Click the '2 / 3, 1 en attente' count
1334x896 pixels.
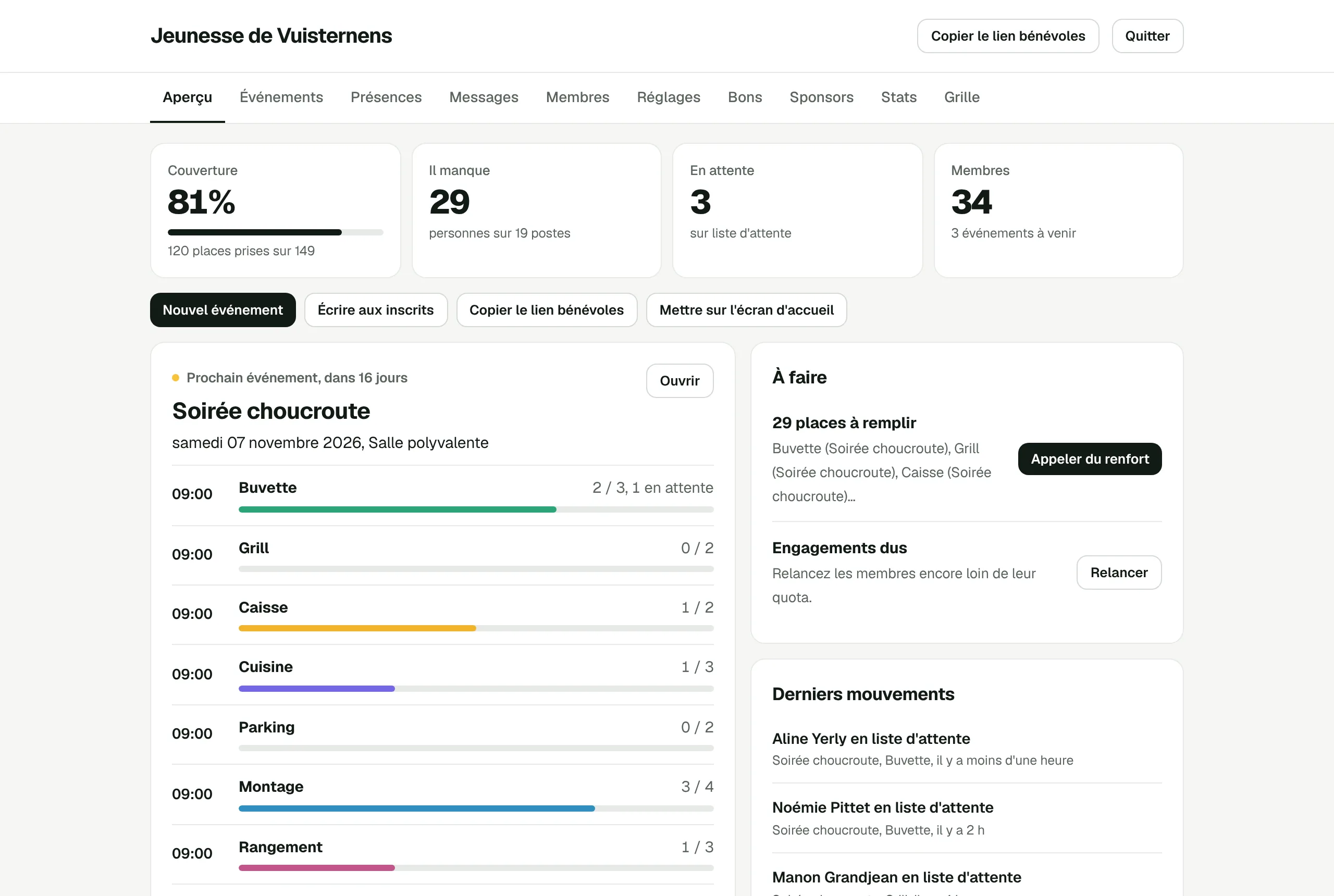pos(653,488)
